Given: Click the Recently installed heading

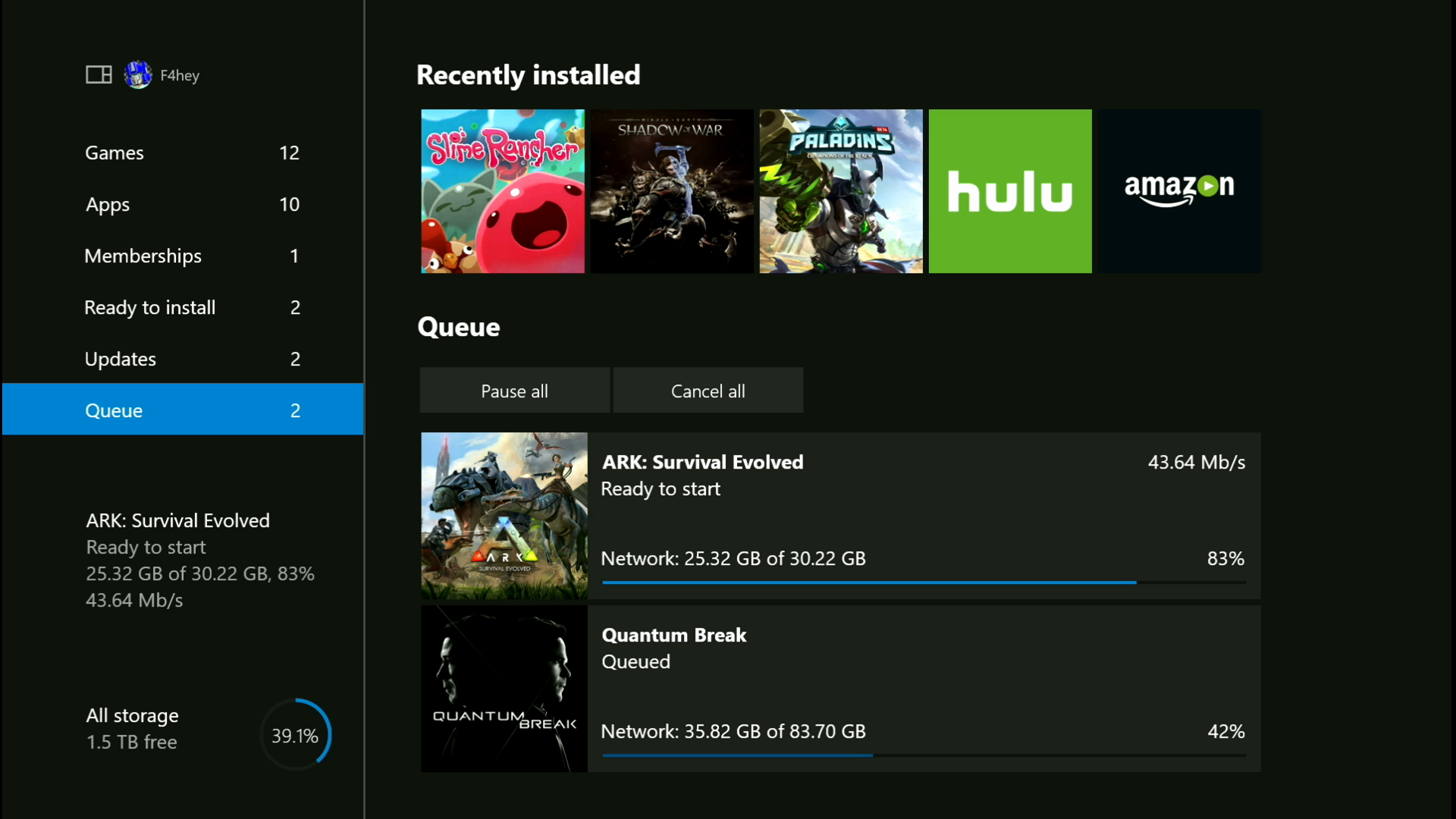Looking at the screenshot, I should [x=529, y=74].
